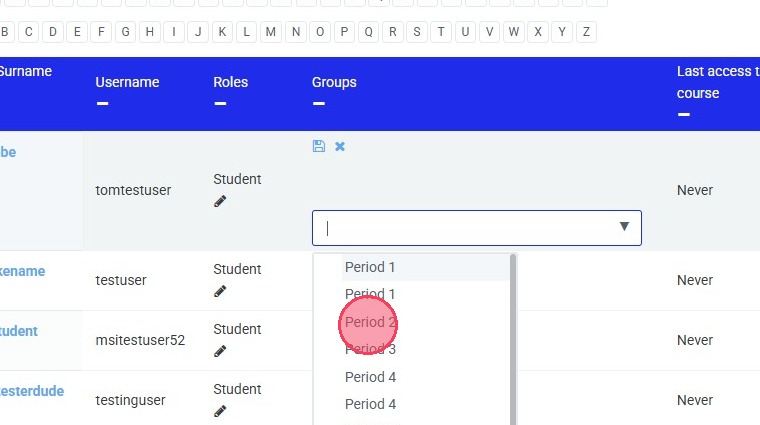The height and width of the screenshot is (425, 760).
Task: Collapse the Roles column
Action: click(220, 103)
